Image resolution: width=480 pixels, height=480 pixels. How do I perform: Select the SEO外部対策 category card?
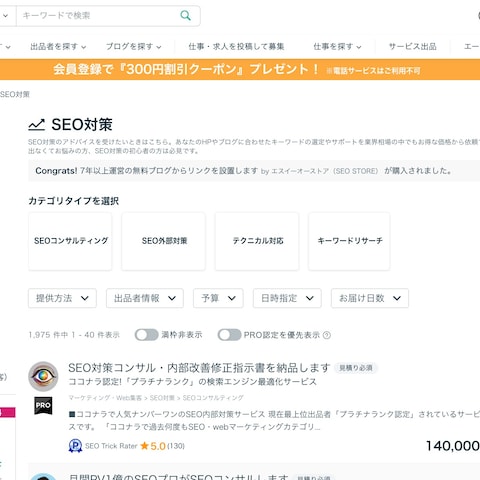click(163, 241)
